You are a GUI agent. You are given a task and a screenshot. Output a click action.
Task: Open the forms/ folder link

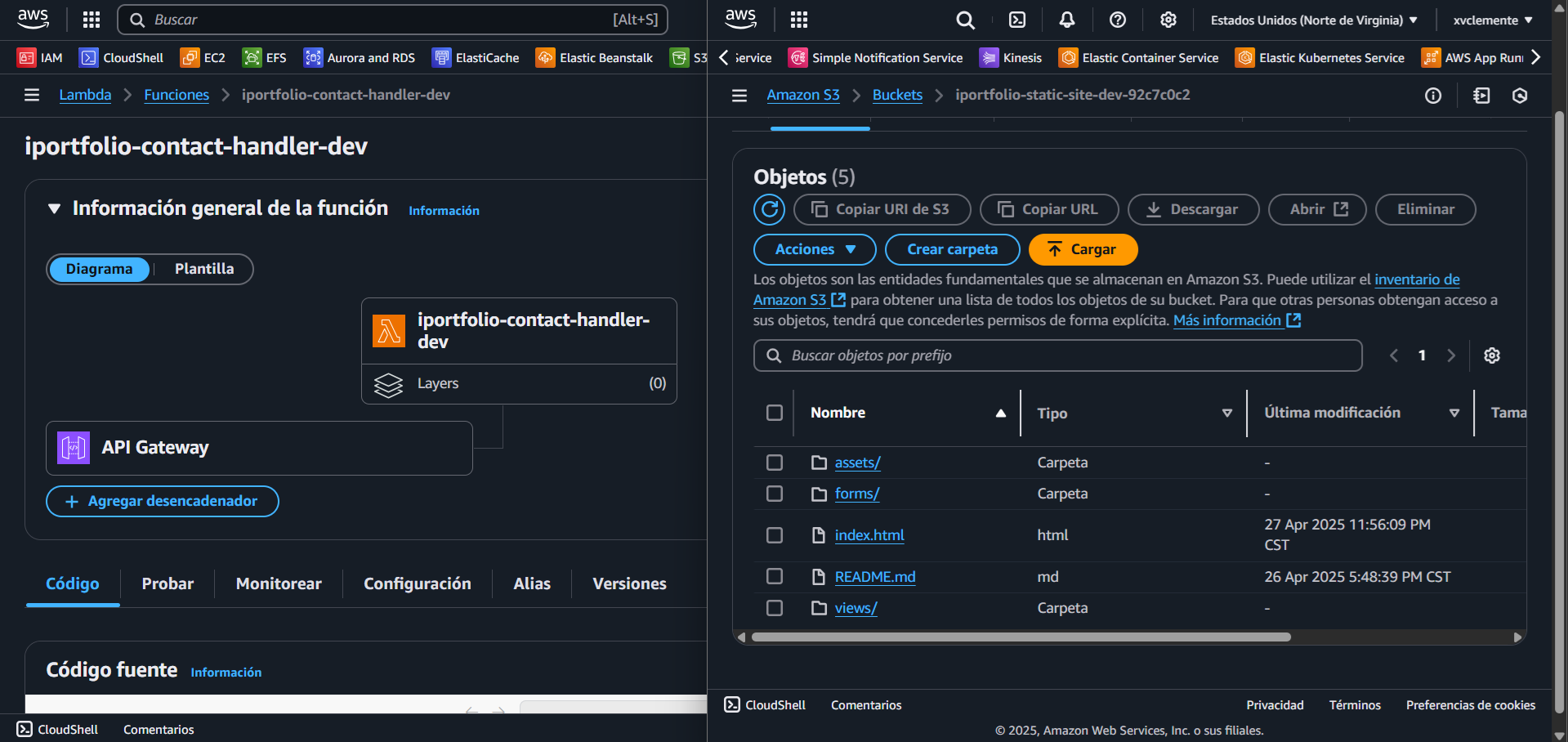(x=856, y=494)
